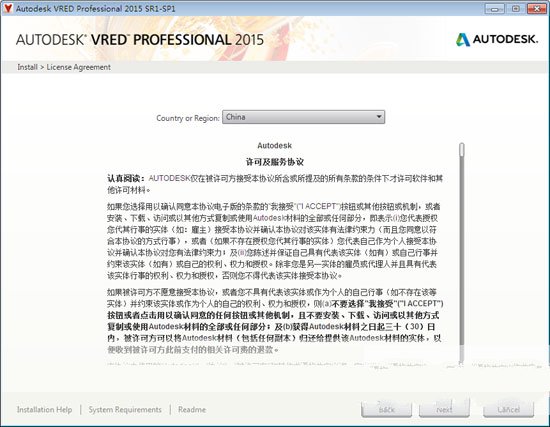The height and width of the screenshot is (427, 550).
Task: Select the Install breadcrumb step
Action: [27, 67]
